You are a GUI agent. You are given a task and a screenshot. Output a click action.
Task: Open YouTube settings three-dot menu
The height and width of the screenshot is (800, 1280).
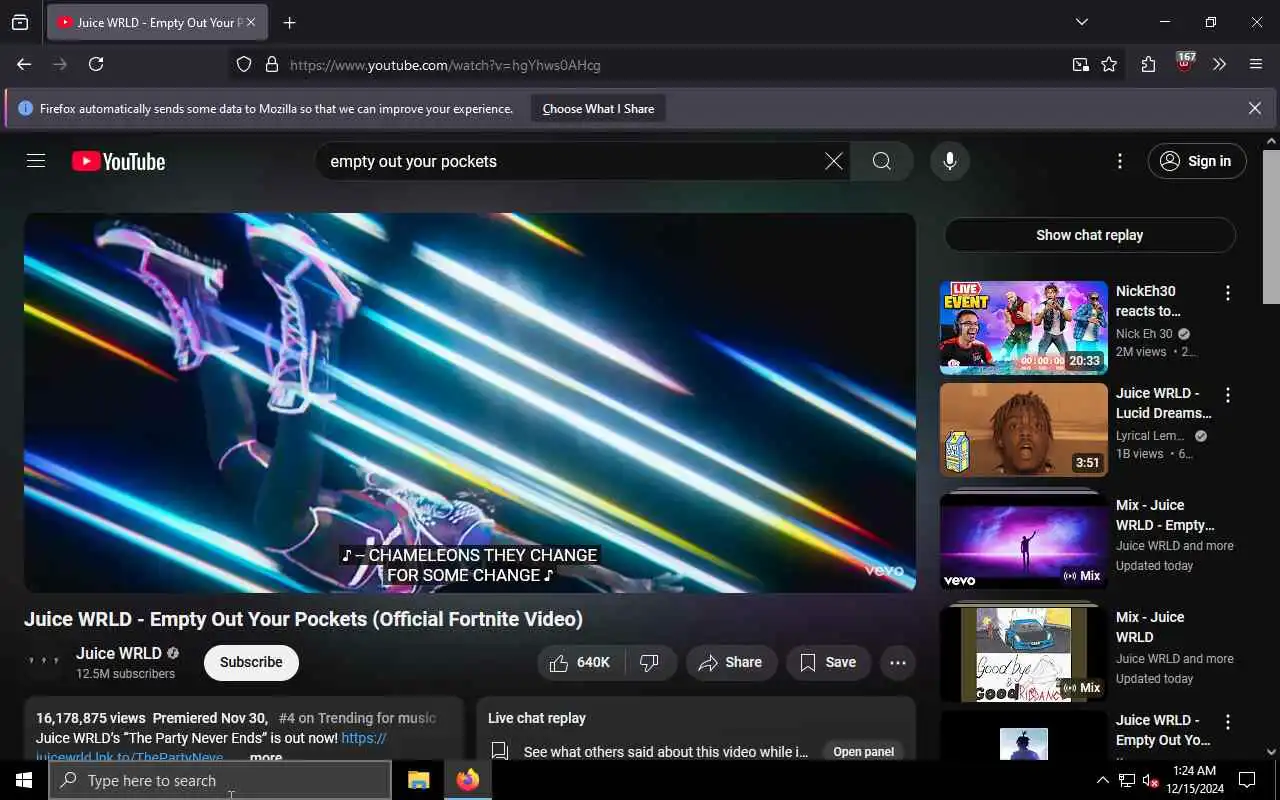1120,161
